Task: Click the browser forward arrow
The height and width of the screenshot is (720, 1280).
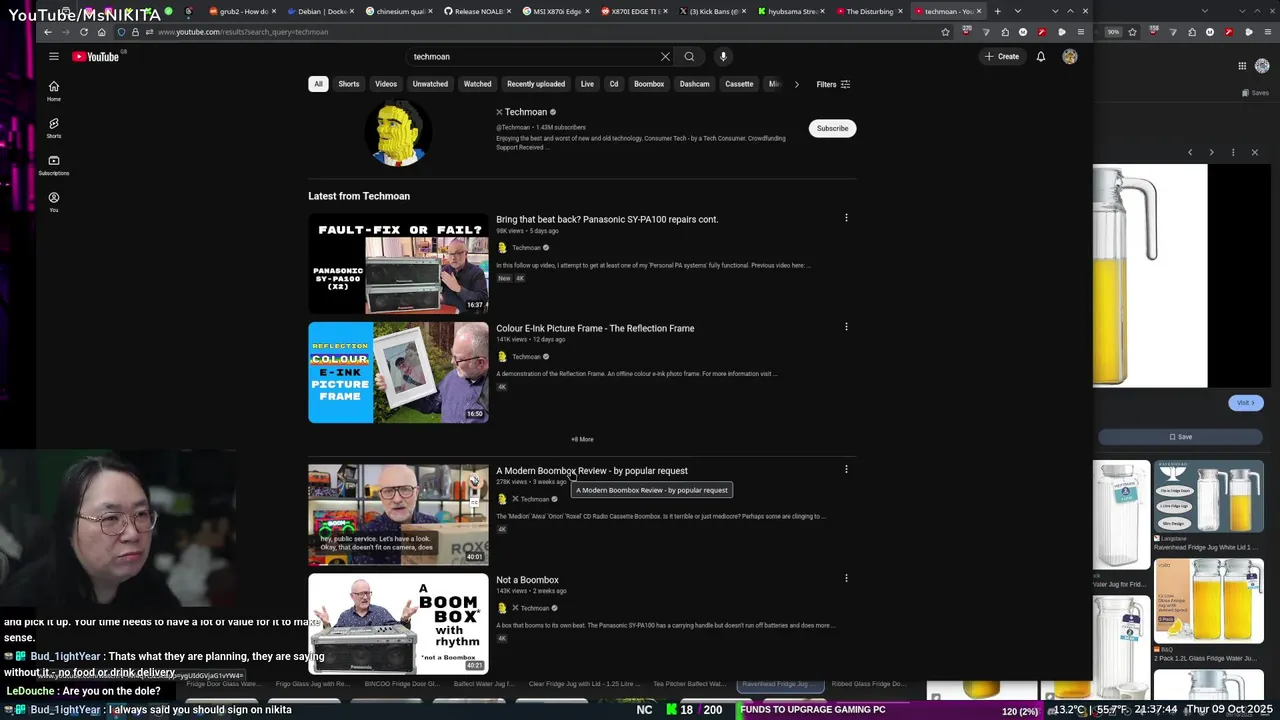Action: pos(65,32)
